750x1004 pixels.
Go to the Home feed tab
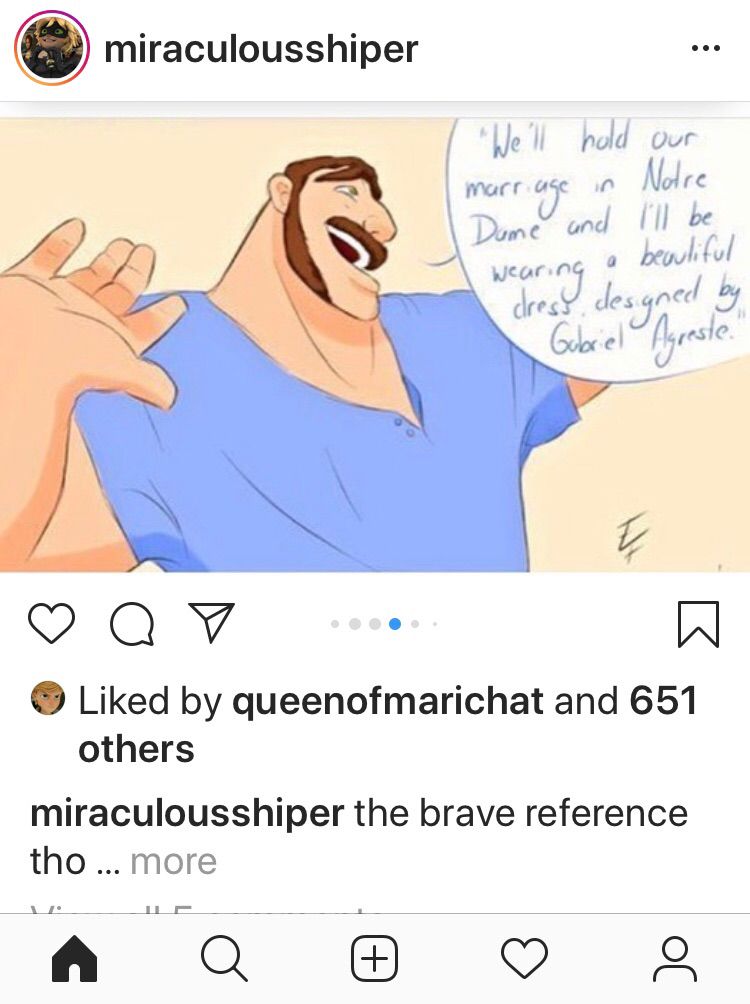(74, 959)
